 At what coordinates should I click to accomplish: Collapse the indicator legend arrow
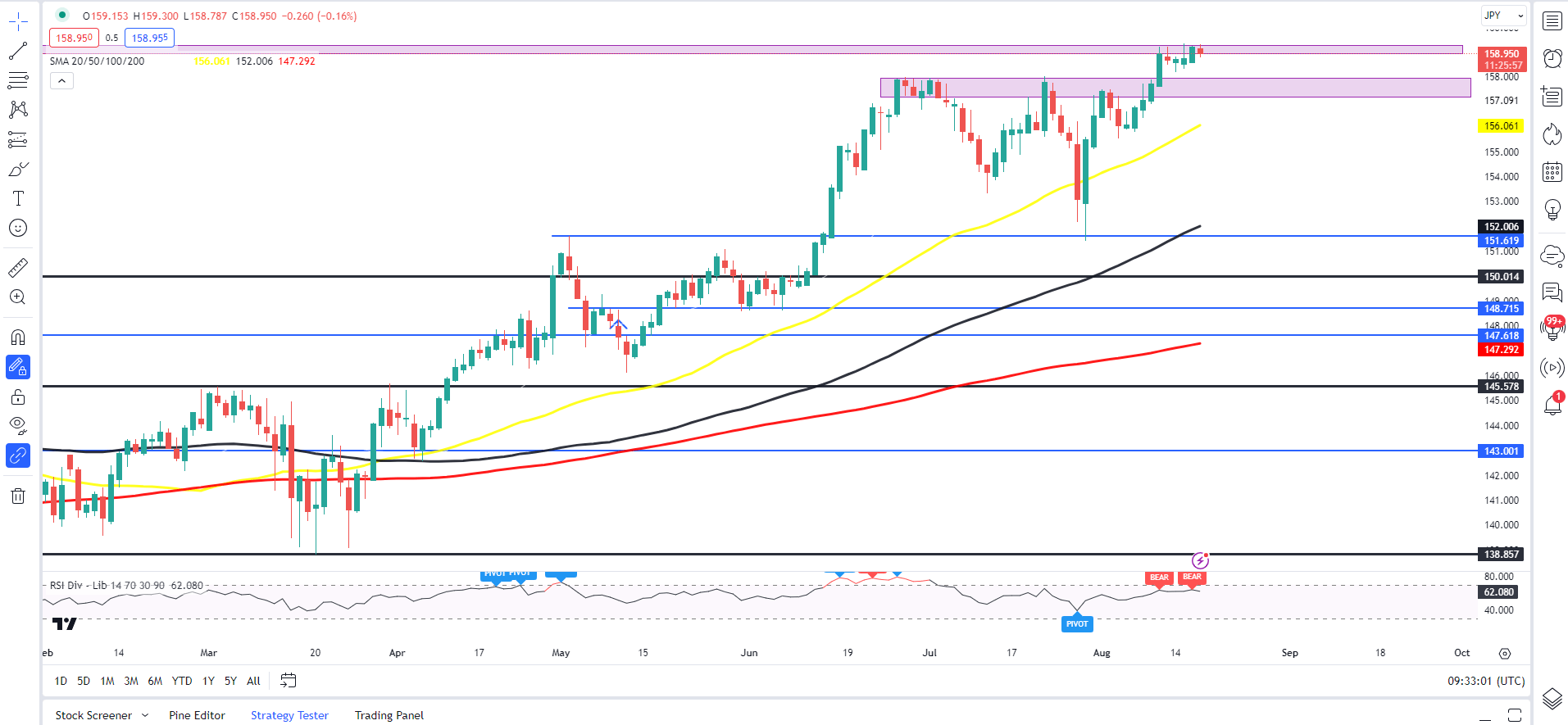[x=61, y=80]
